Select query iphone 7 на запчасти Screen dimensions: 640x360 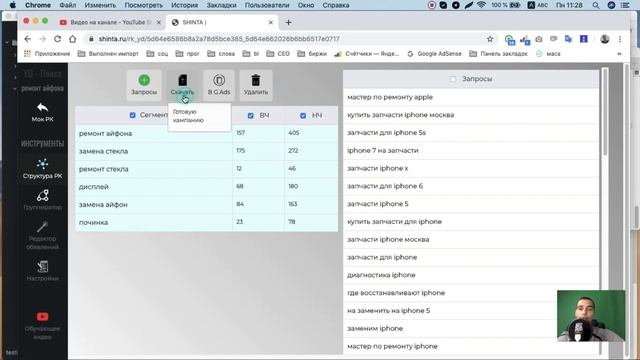(471, 151)
